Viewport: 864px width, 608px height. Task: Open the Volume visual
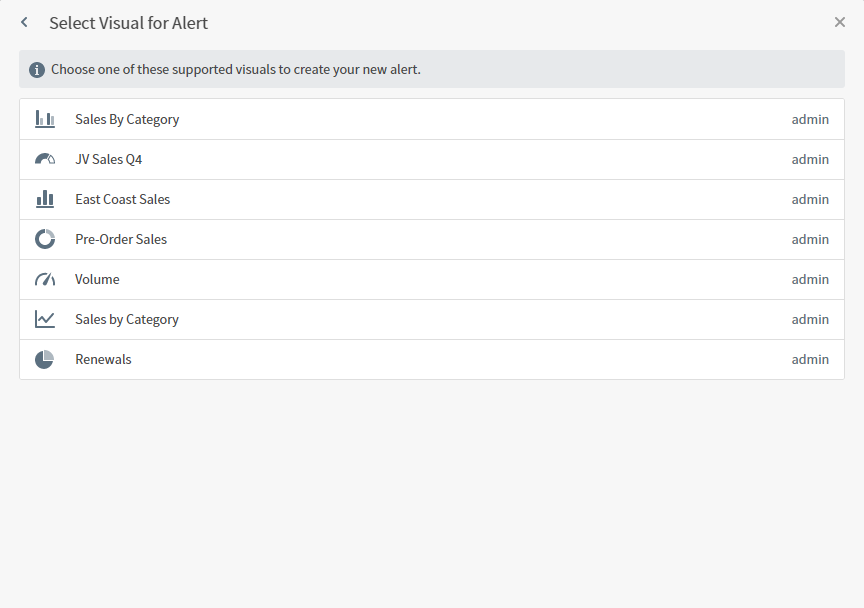97,278
